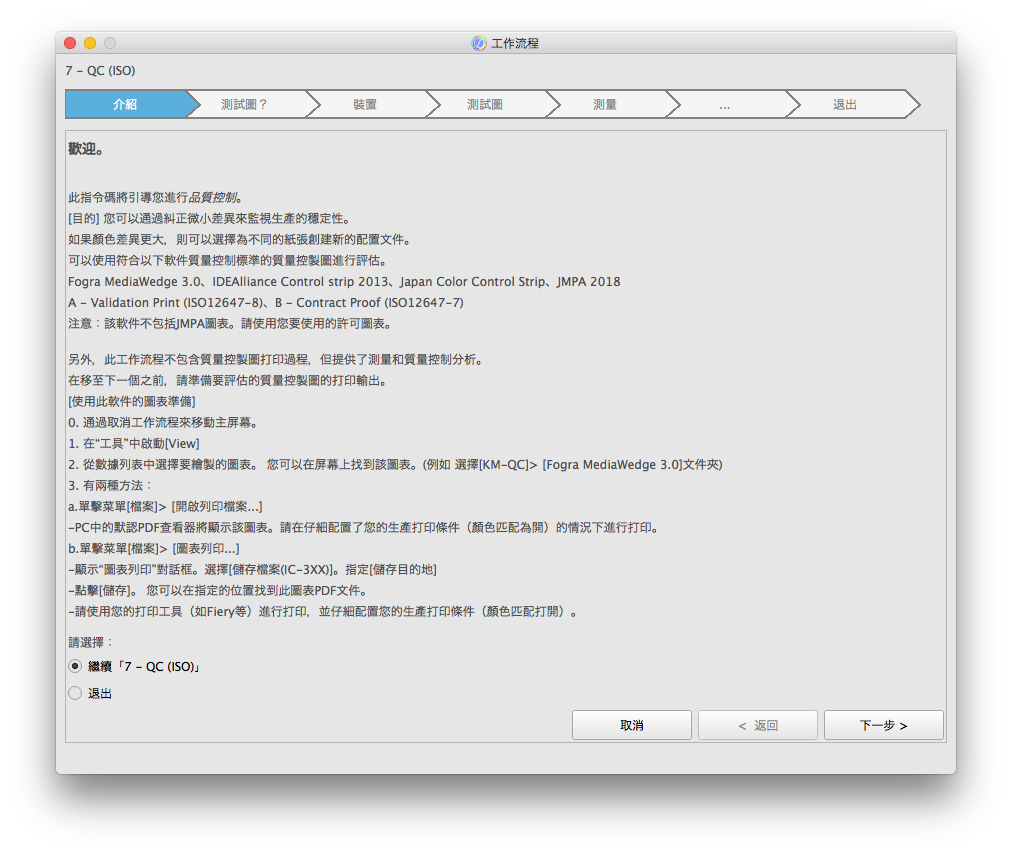Click the 取消 button
The image size is (1012, 854).
pyautogui.click(x=632, y=726)
